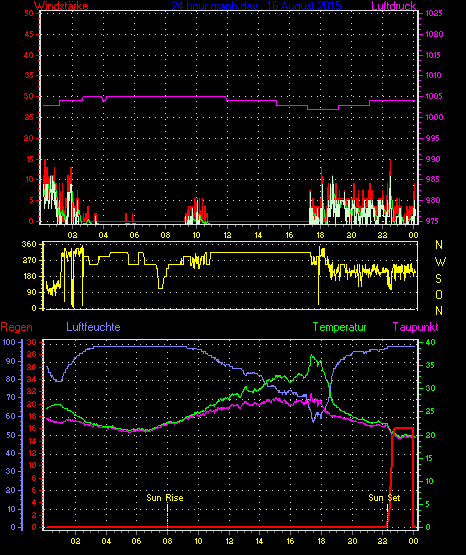The image size is (466, 555).
Task: Click the yellow S compass letter
Action: 438,279
